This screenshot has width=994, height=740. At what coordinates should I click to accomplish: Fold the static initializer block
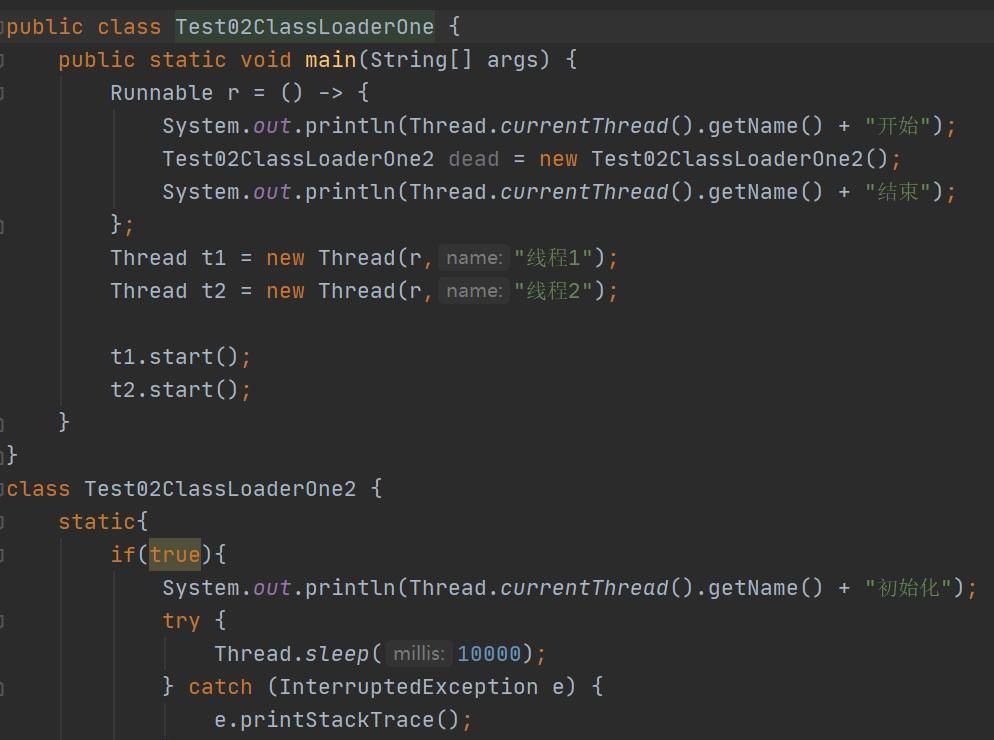point(3,522)
